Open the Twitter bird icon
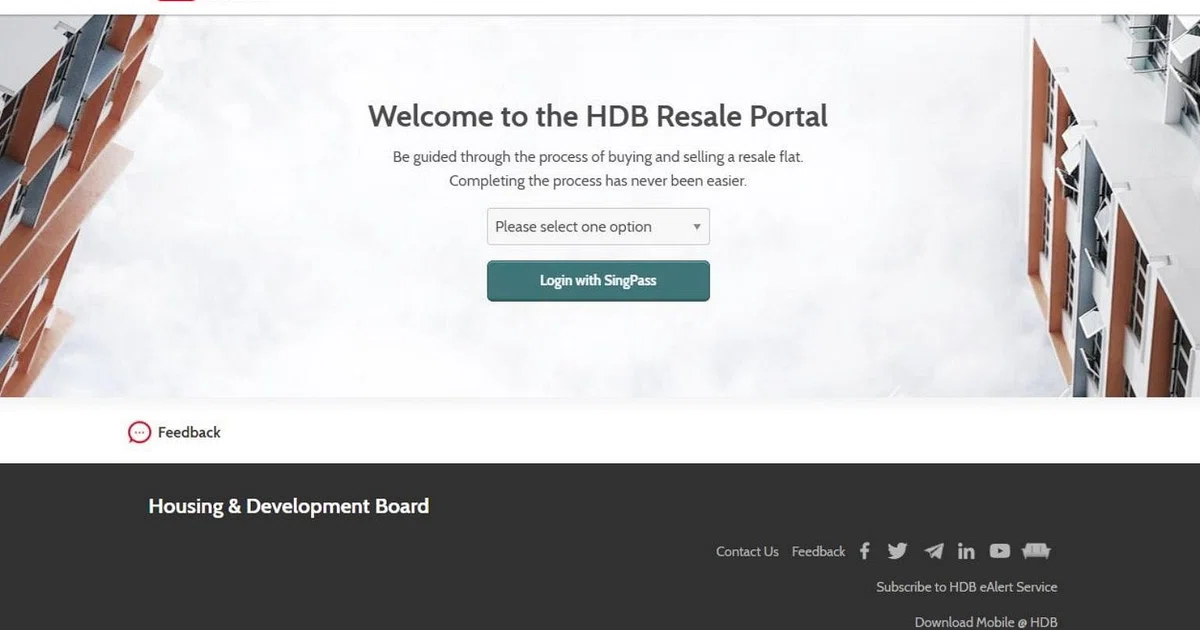 click(x=897, y=551)
